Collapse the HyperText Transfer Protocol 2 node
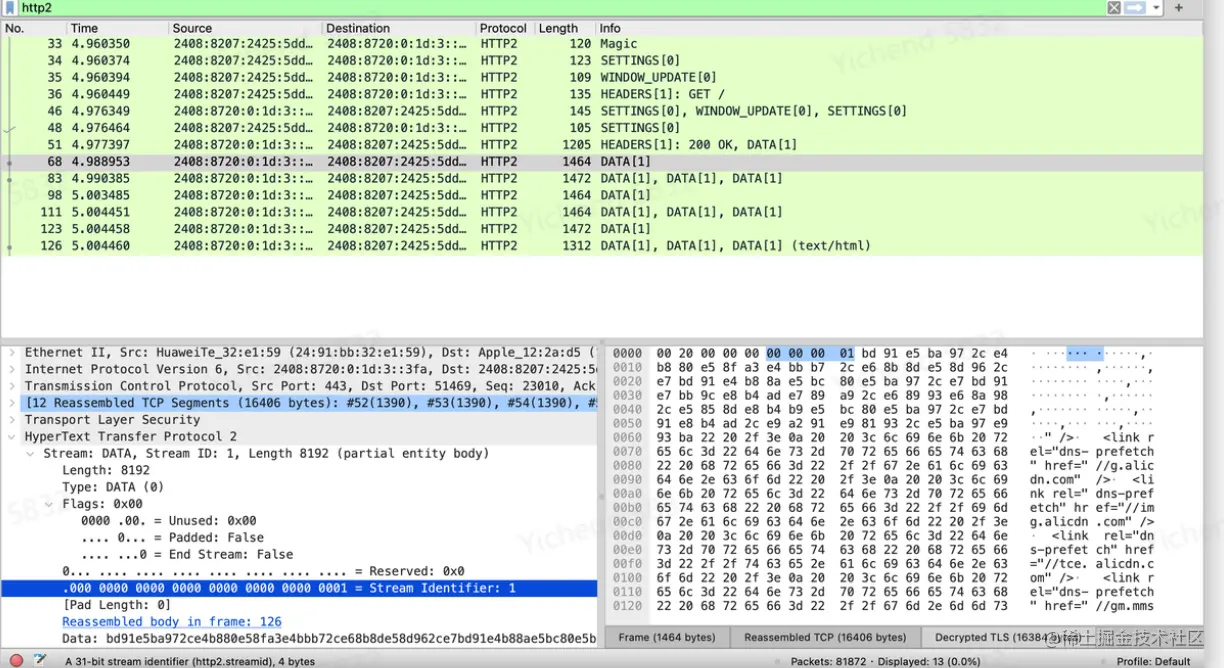1224x668 pixels. pyautogui.click(x=9, y=436)
